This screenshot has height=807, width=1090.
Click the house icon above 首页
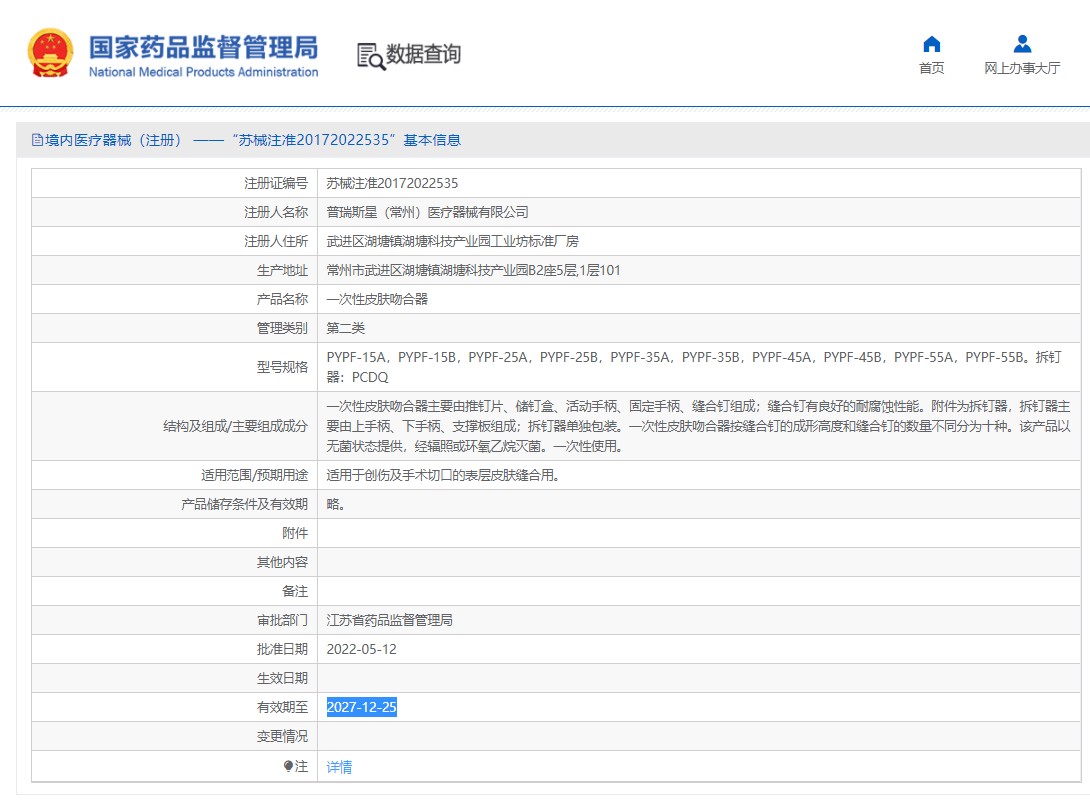pos(931,44)
